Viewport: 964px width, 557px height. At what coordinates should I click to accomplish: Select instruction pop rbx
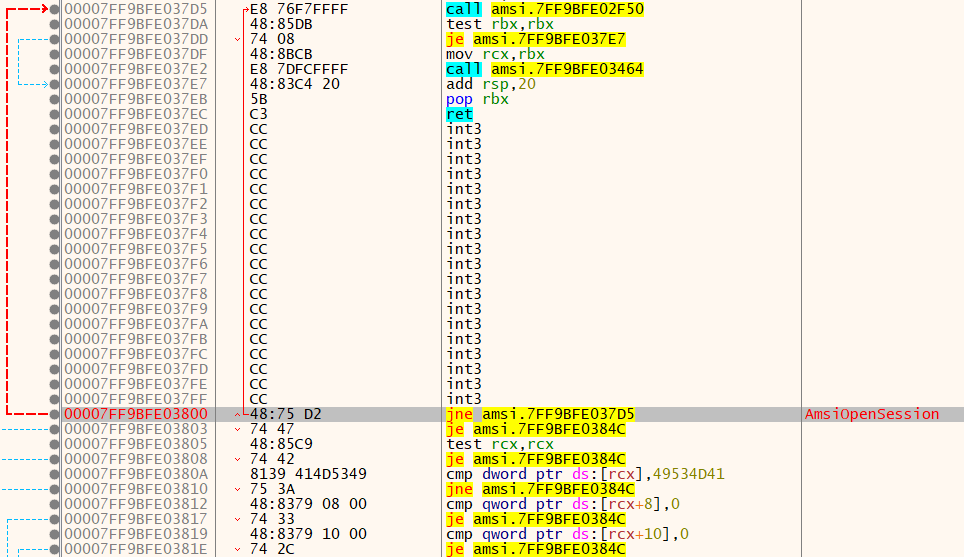477,99
